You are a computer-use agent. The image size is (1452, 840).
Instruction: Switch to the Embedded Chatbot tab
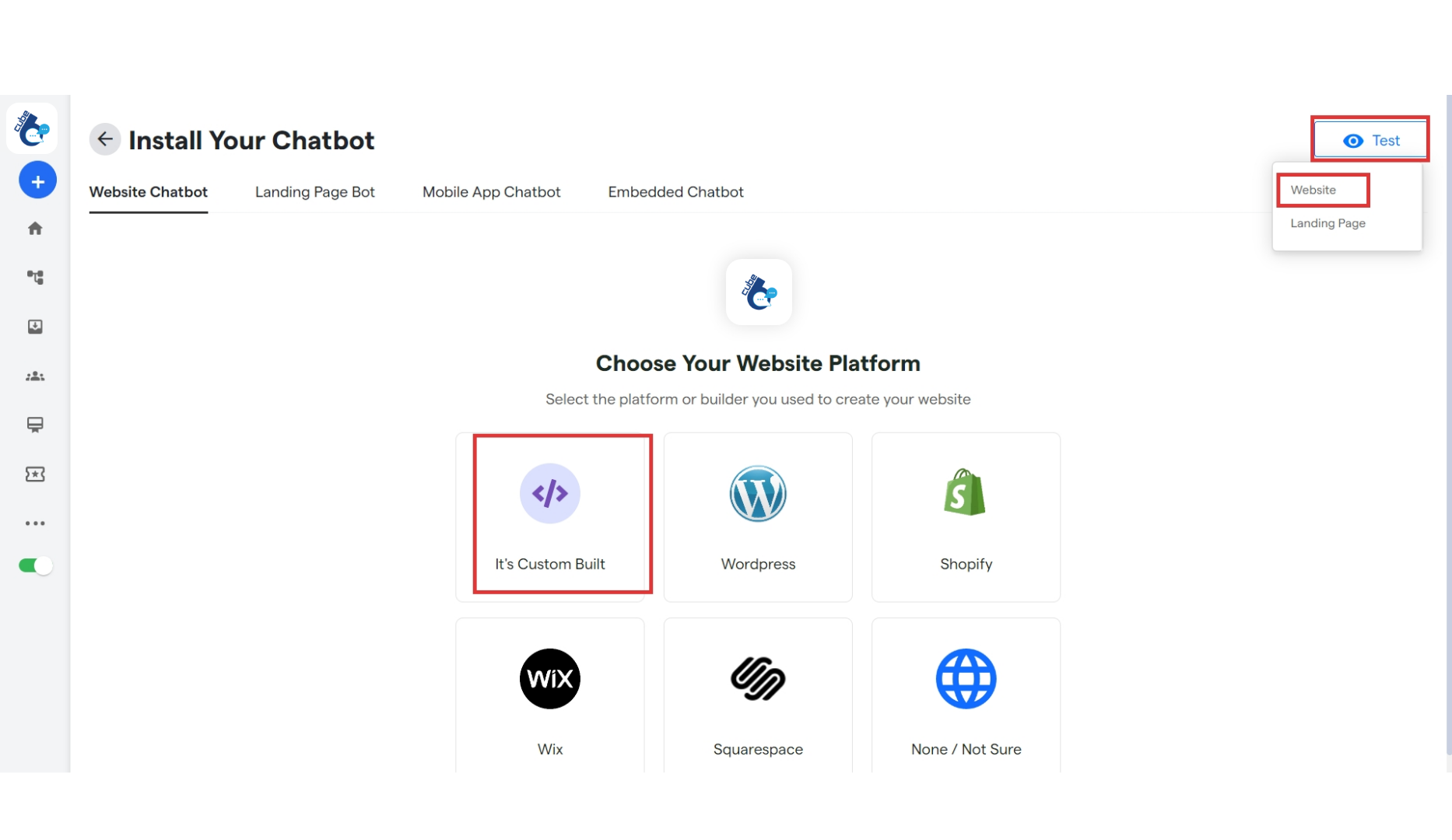coord(675,192)
